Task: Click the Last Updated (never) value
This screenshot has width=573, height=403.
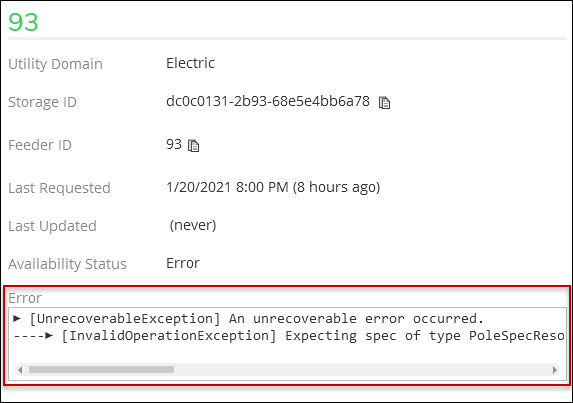Action: coord(193,225)
